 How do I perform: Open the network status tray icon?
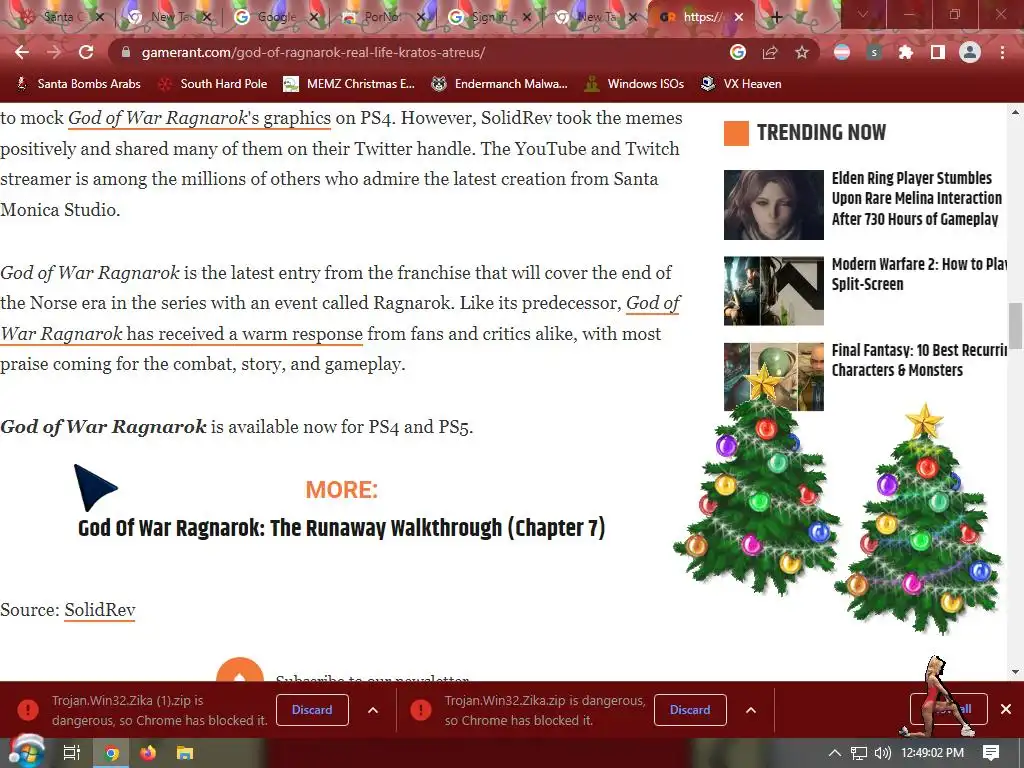pyautogui.click(x=859, y=753)
